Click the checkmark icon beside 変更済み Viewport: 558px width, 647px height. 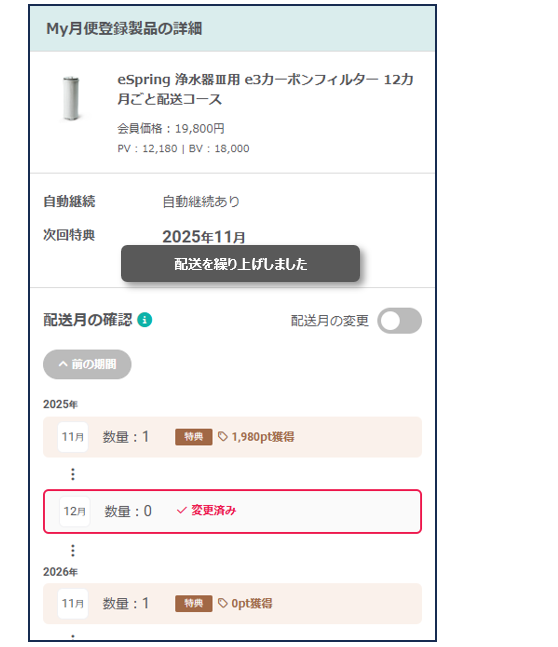coord(182,511)
